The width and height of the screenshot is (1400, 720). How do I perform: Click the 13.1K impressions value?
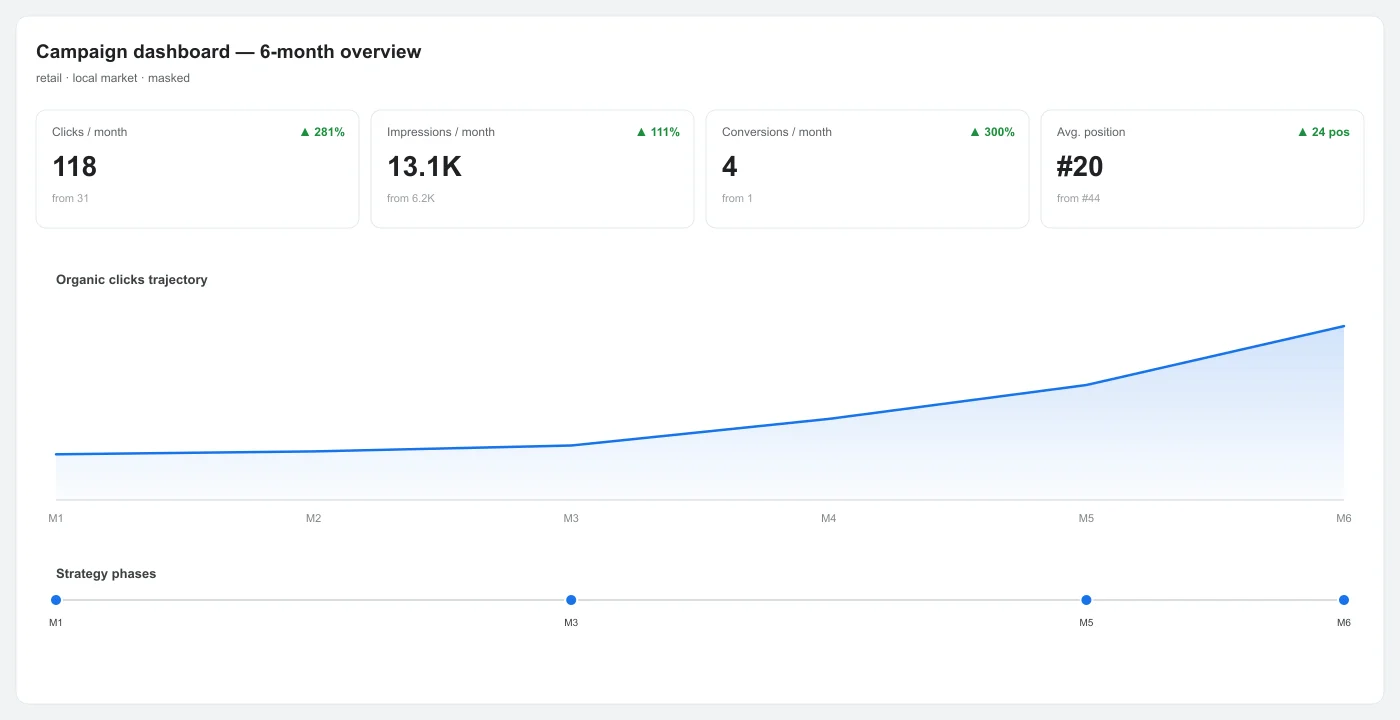pyautogui.click(x=424, y=166)
